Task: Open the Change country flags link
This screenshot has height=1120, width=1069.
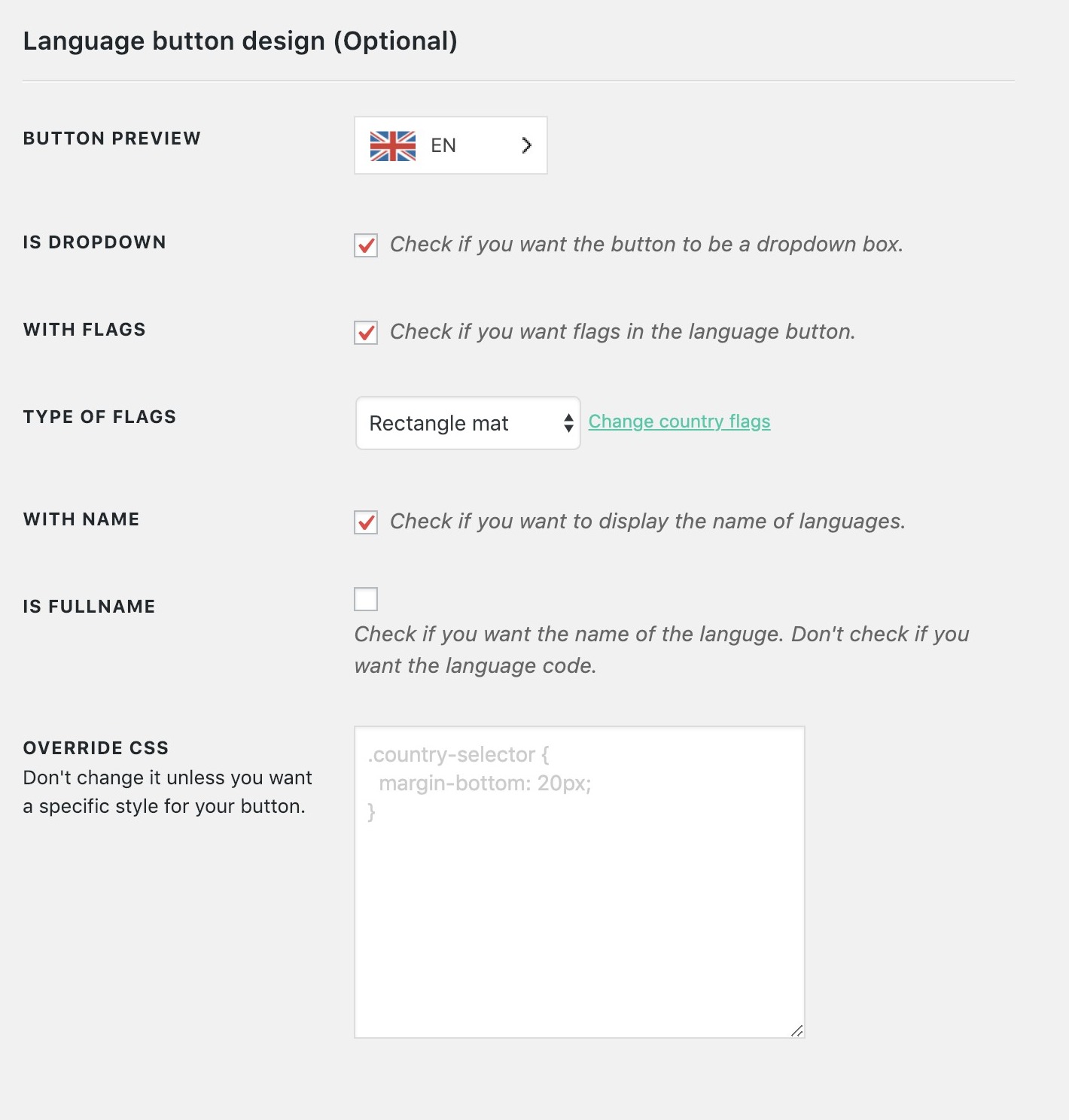Action: pos(679,422)
